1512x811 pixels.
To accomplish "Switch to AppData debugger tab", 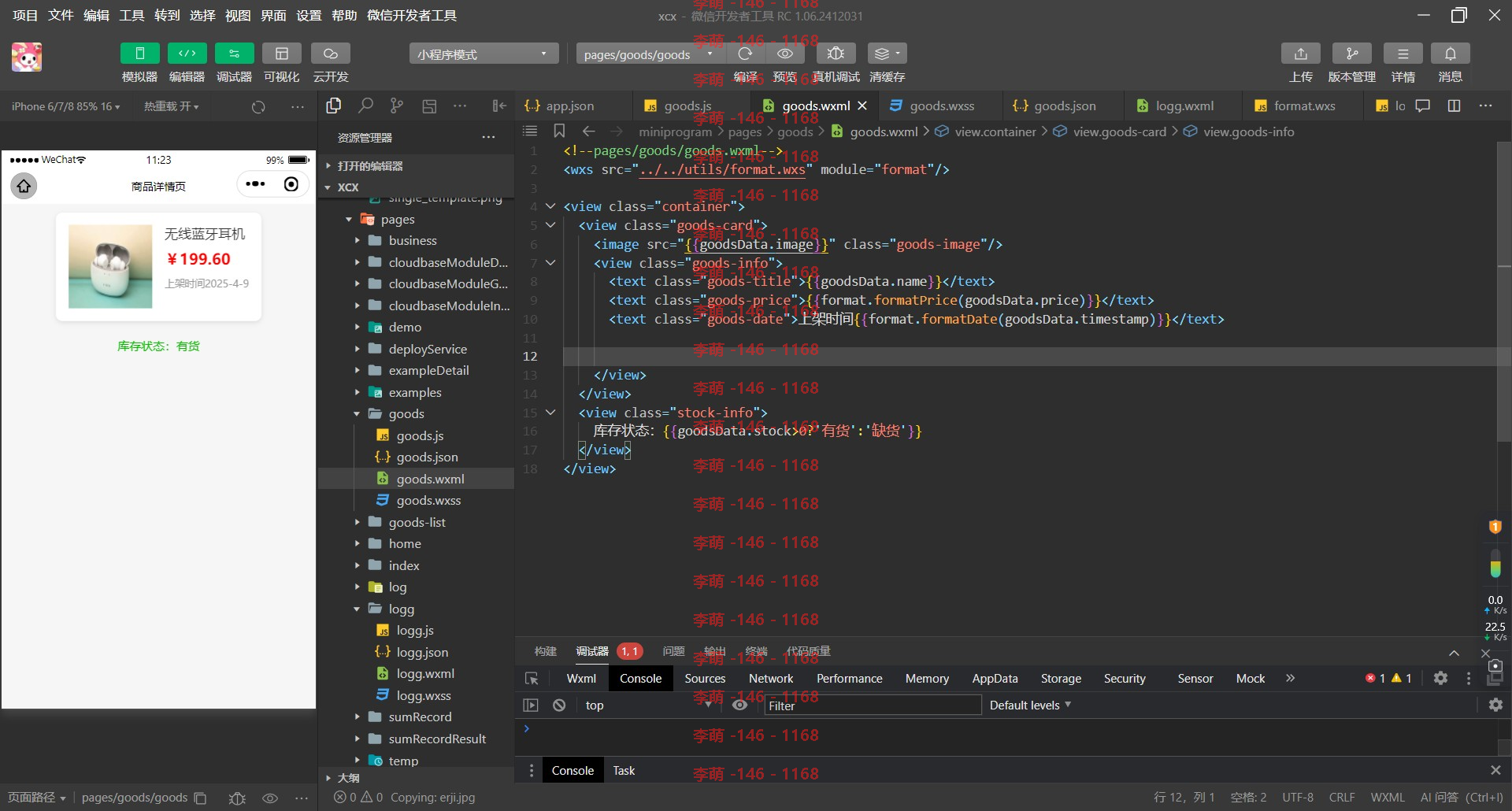I will click(995, 679).
